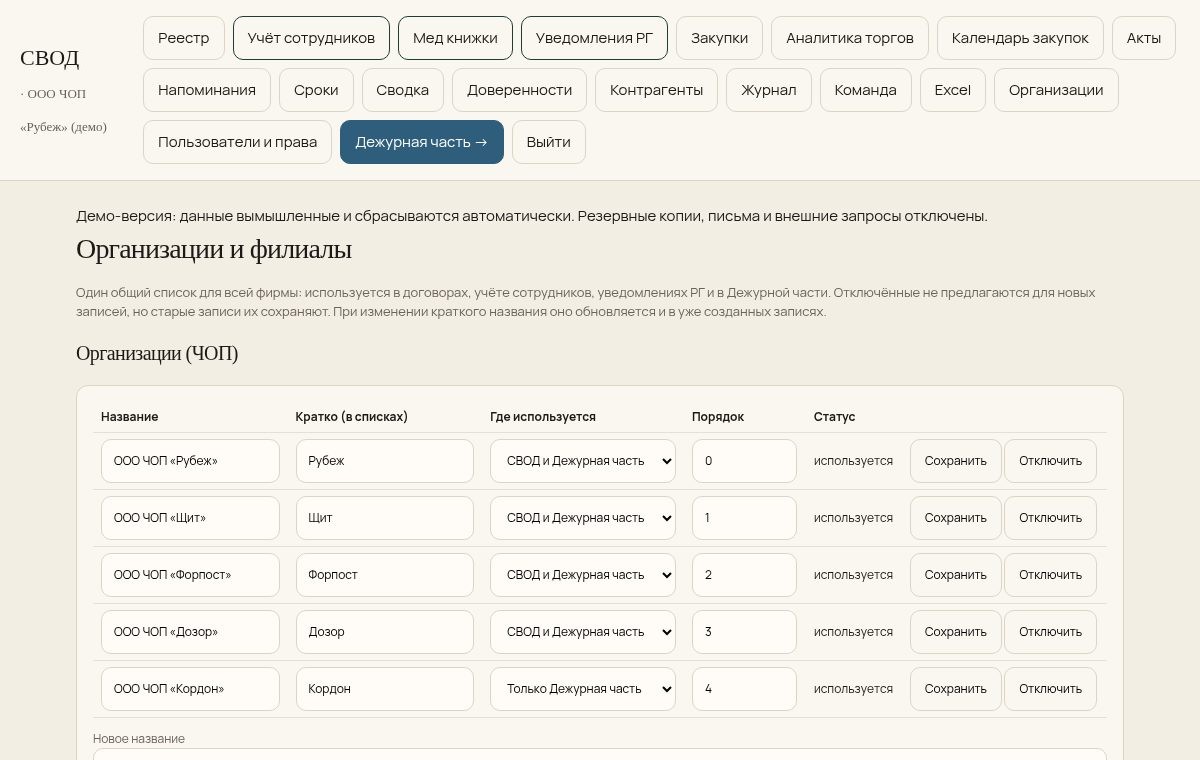Click the Организации (ЧОП) heading
This screenshot has width=1200, height=760.
(157, 353)
